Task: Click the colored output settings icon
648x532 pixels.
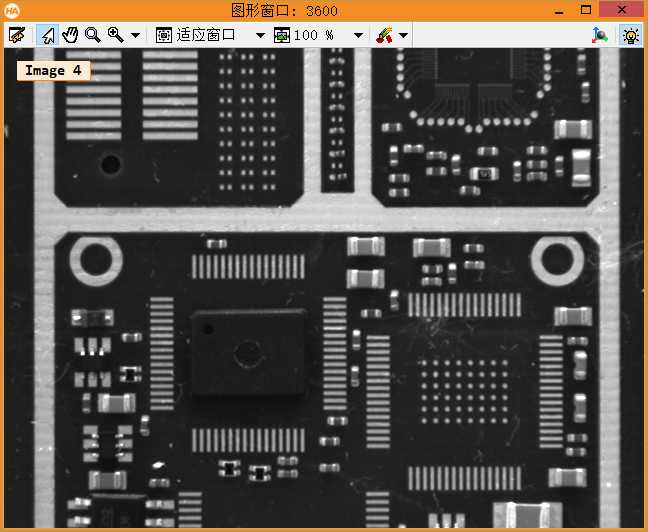Action: tap(384, 35)
